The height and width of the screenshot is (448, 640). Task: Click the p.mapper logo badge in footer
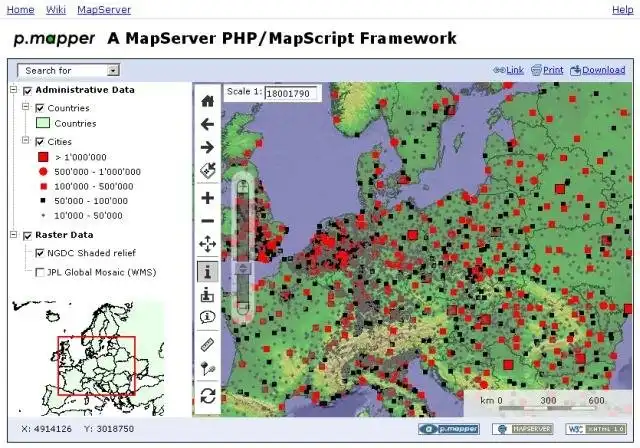pyautogui.click(x=449, y=429)
